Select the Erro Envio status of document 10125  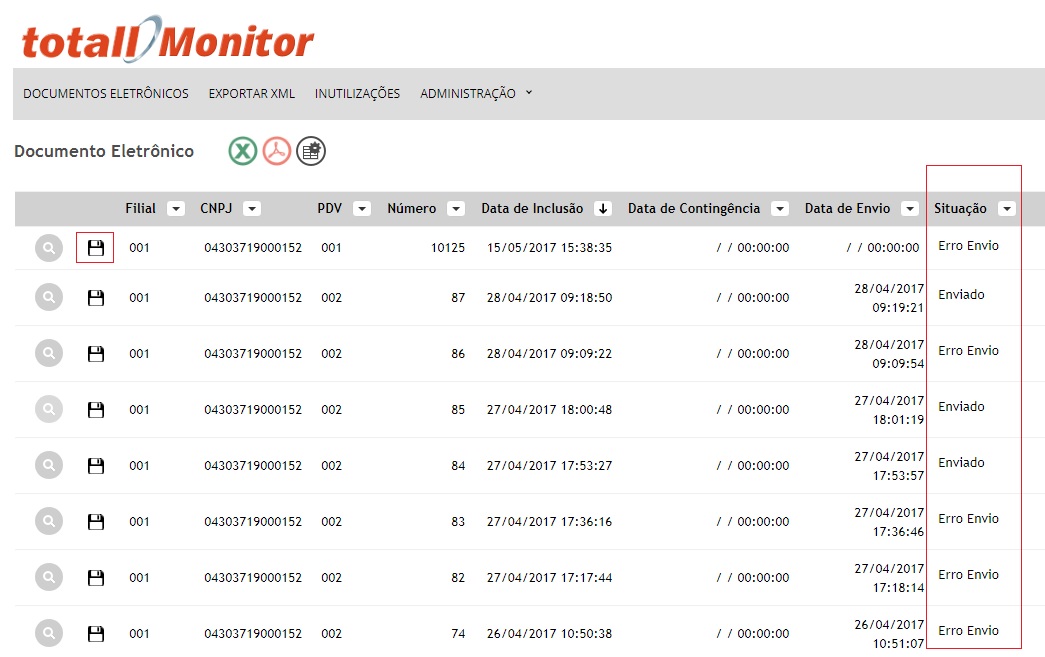968,246
